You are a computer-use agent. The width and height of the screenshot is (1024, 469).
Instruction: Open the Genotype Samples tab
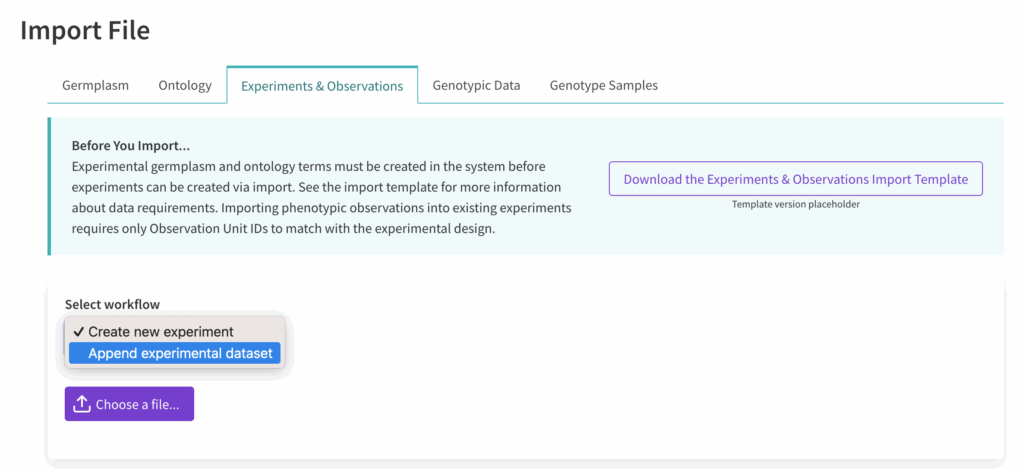[x=603, y=86]
